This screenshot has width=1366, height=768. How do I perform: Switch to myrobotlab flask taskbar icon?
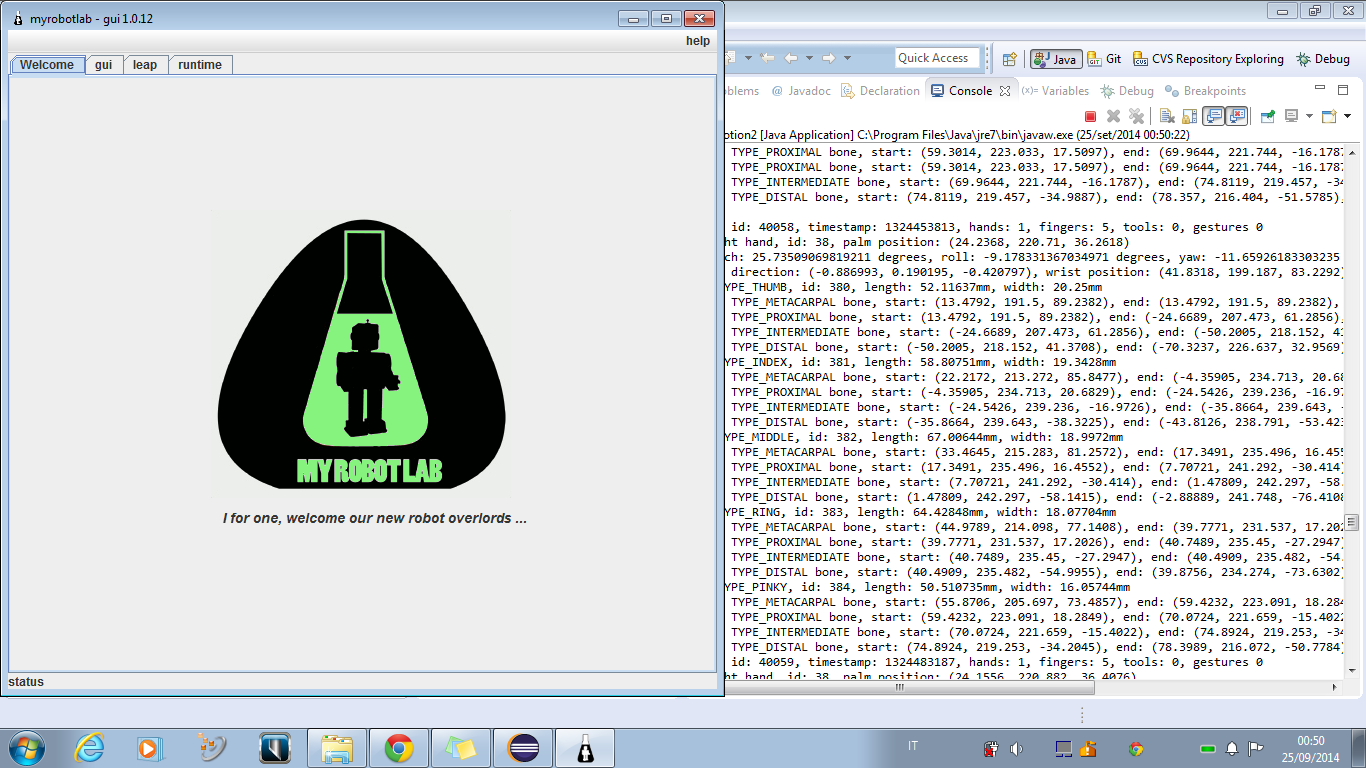[585, 748]
